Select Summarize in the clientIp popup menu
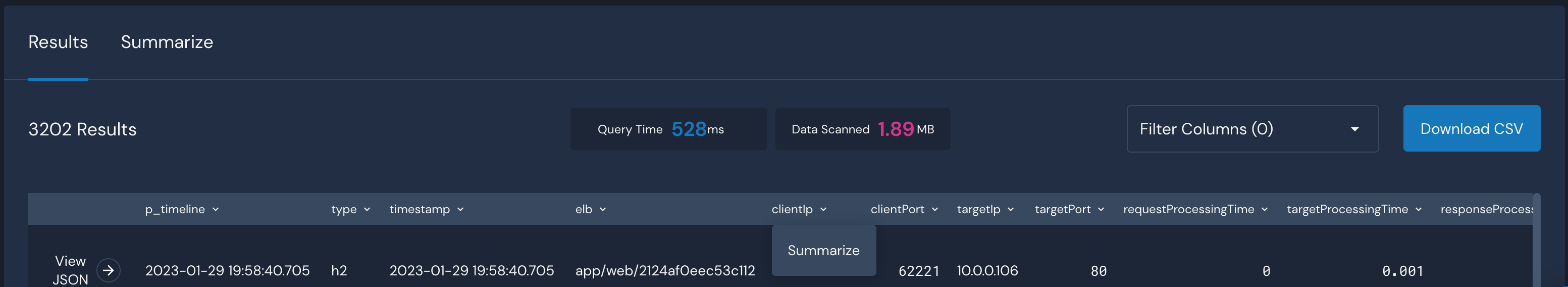This screenshot has width=1568, height=287. point(823,251)
